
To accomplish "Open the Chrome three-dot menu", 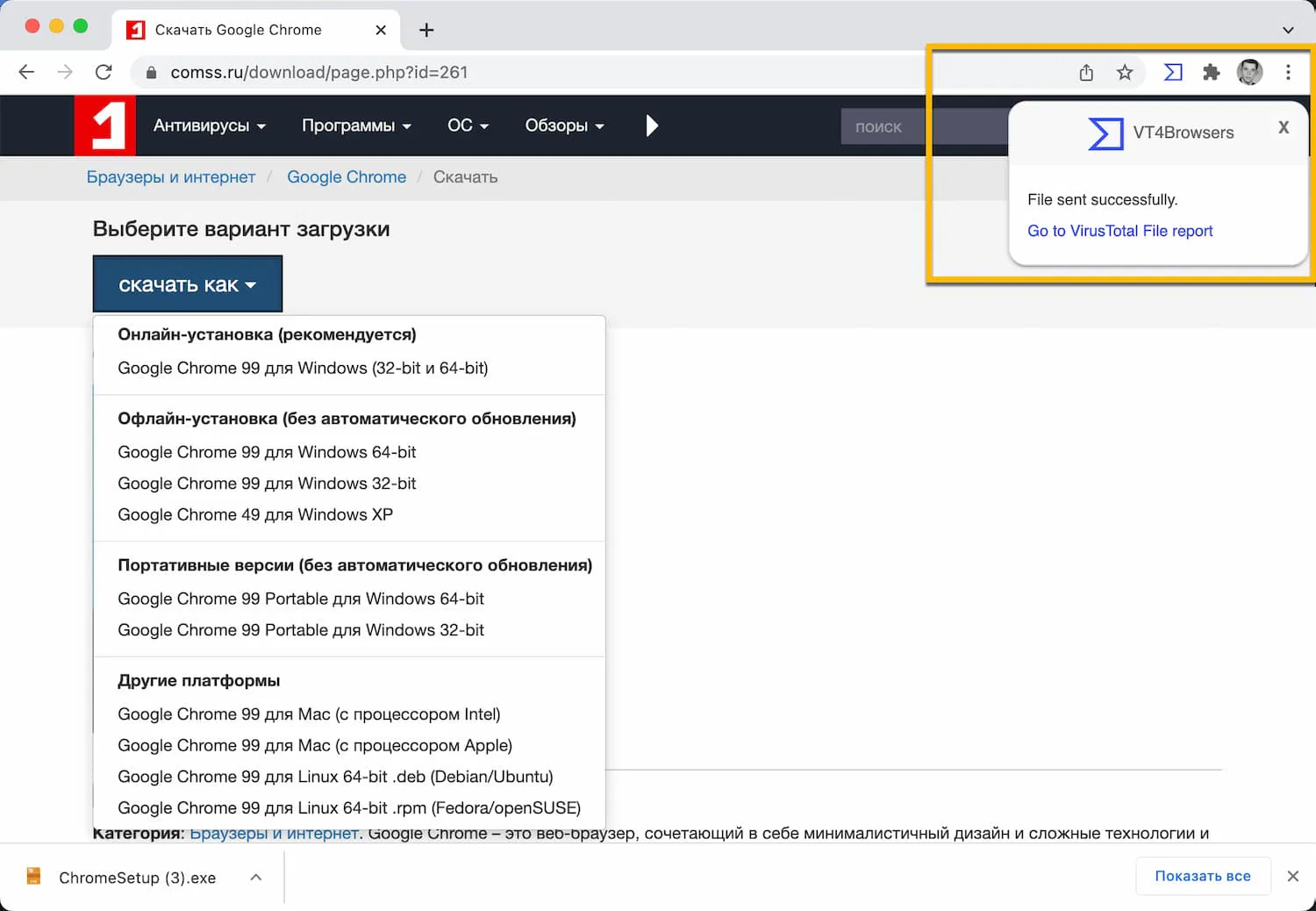I will (x=1288, y=72).
